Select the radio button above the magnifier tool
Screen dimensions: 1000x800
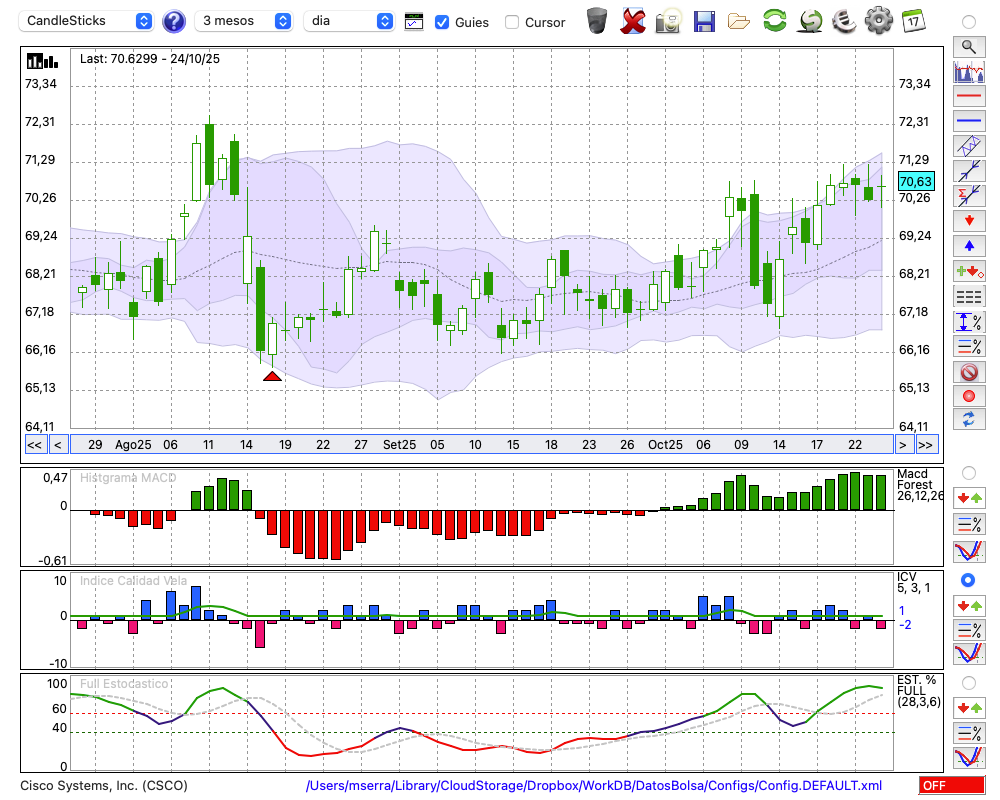pos(969,22)
